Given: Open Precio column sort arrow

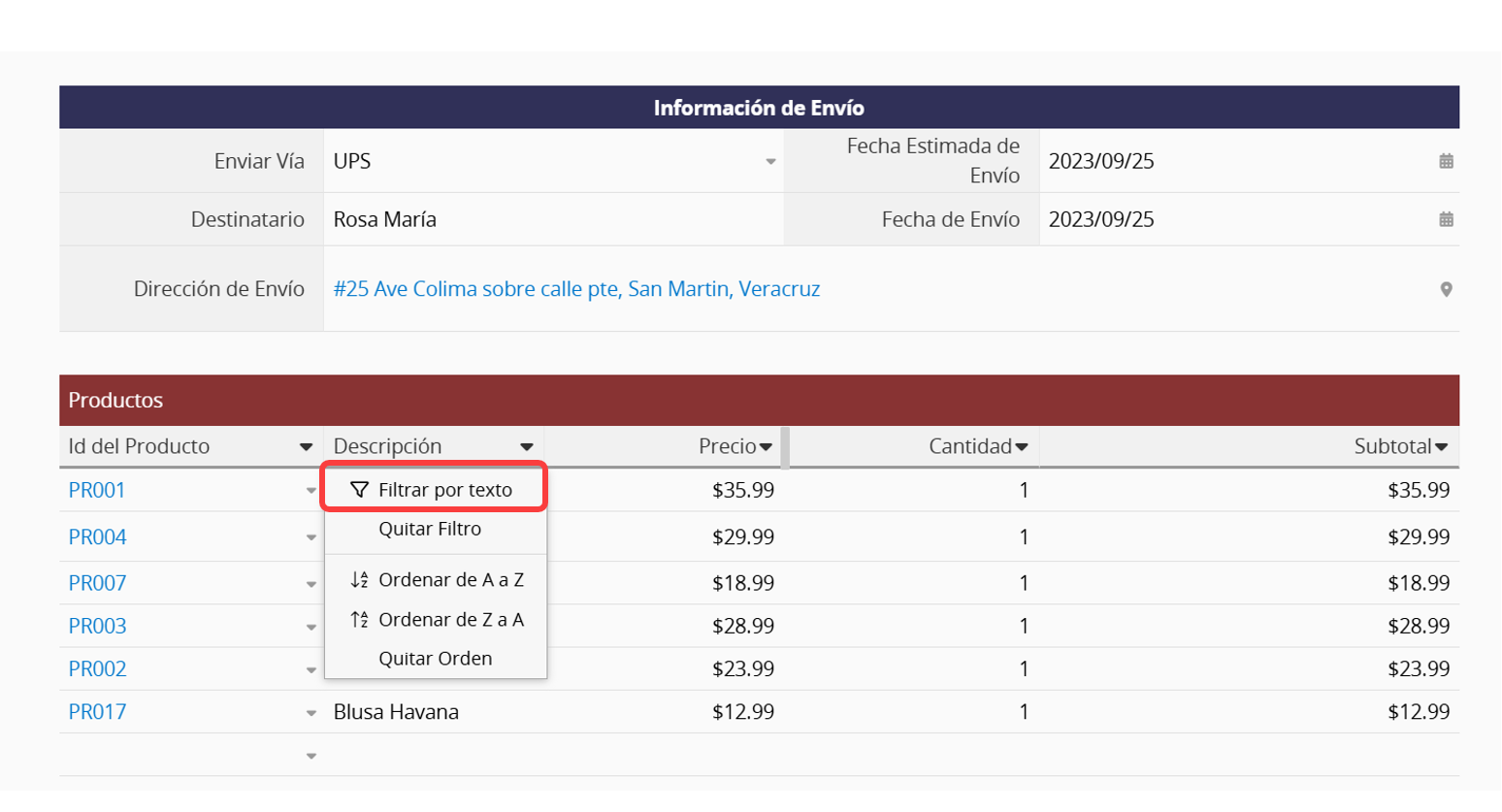Looking at the screenshot, I should pyautogui.click(x=766, y=447).
